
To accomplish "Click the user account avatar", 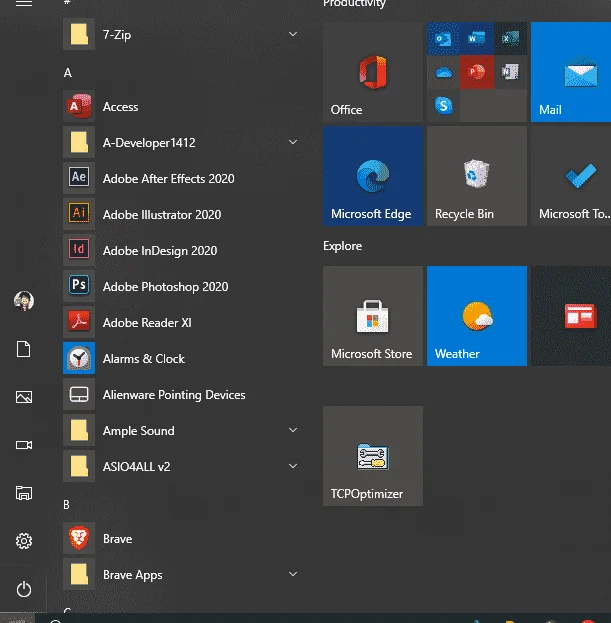I will [24, 301].
